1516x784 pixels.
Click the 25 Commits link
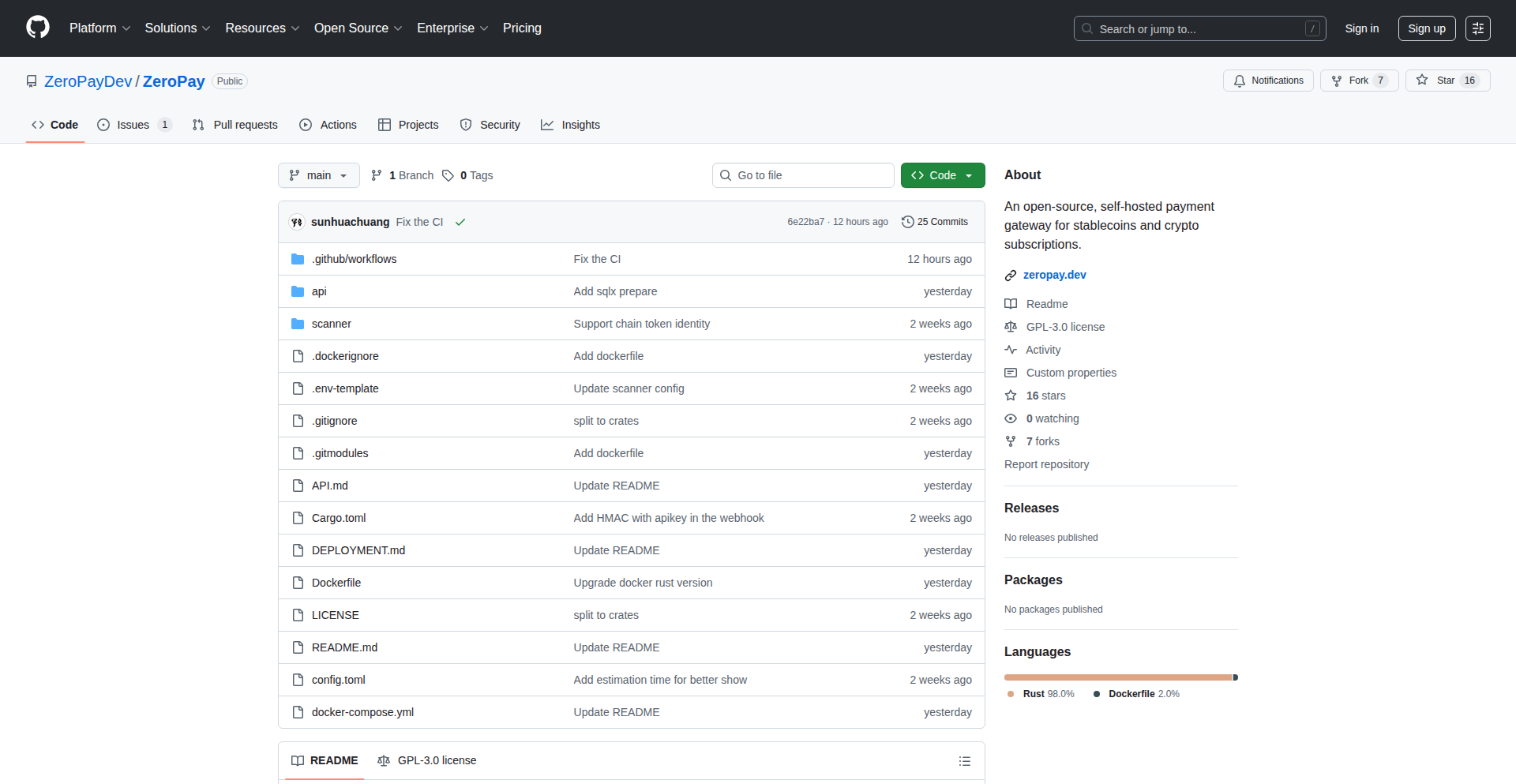click(x=935, y=222)
